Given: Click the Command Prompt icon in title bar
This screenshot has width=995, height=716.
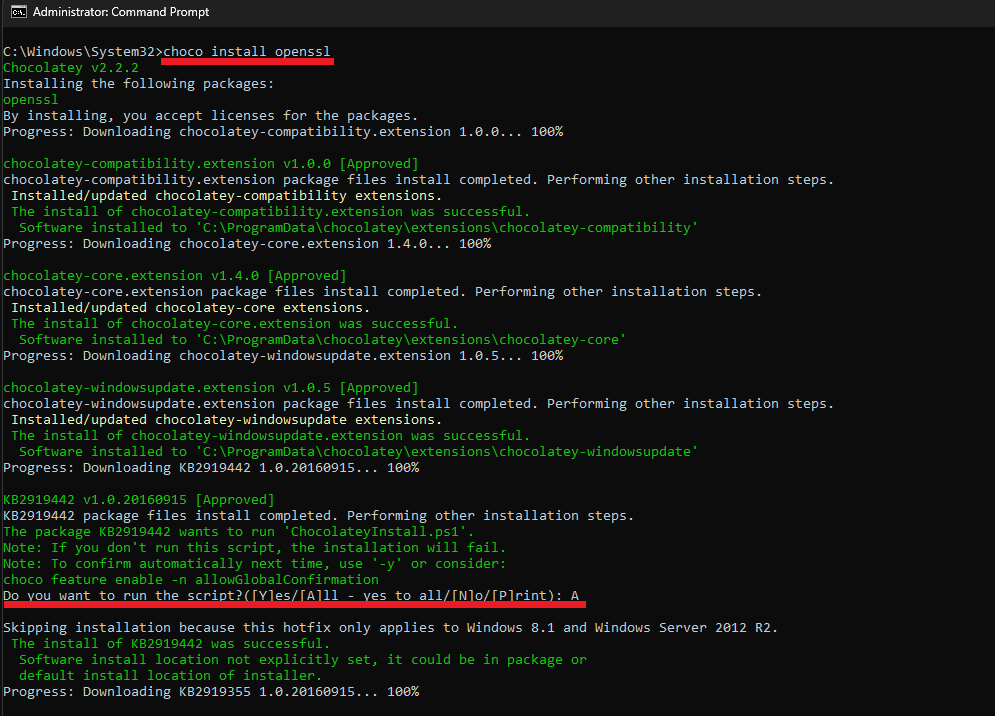Looking at the screenshot, I should tap(18, 12).
